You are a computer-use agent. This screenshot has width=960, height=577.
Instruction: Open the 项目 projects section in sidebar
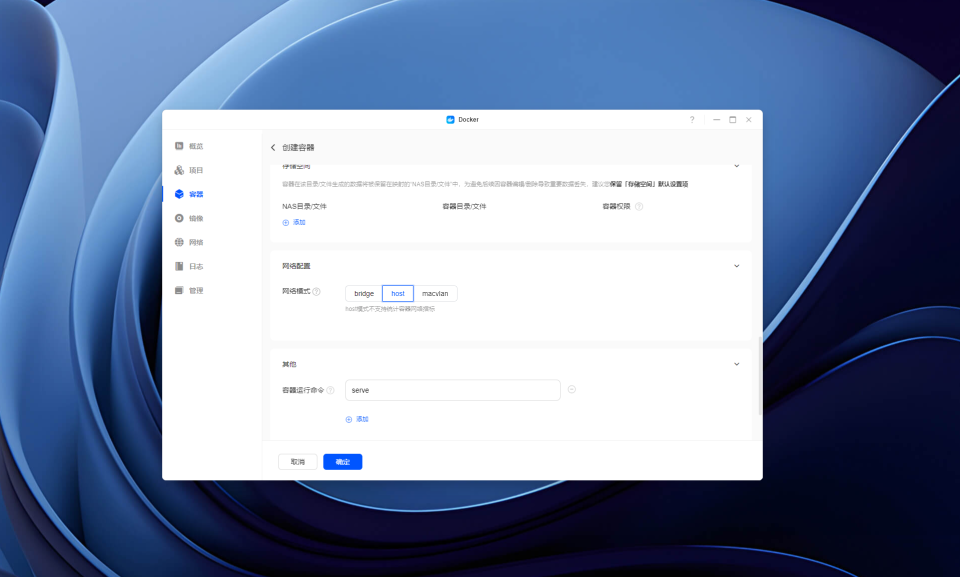pyautogui.click(x=189, y=170)
